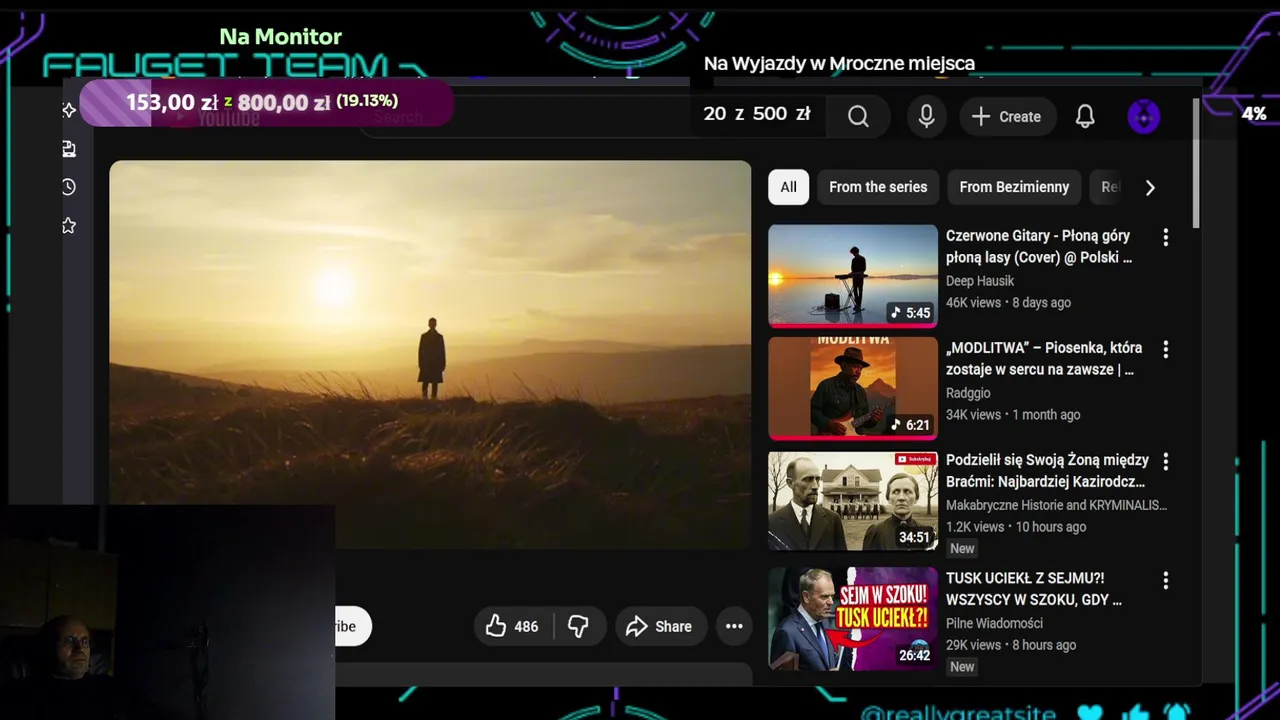Viewport: 1280px width, 720px height.
Task: Open title TUSK UCIEKŁ Z SEJMU
Action: pyautogui.click(x=1033, y=589)
